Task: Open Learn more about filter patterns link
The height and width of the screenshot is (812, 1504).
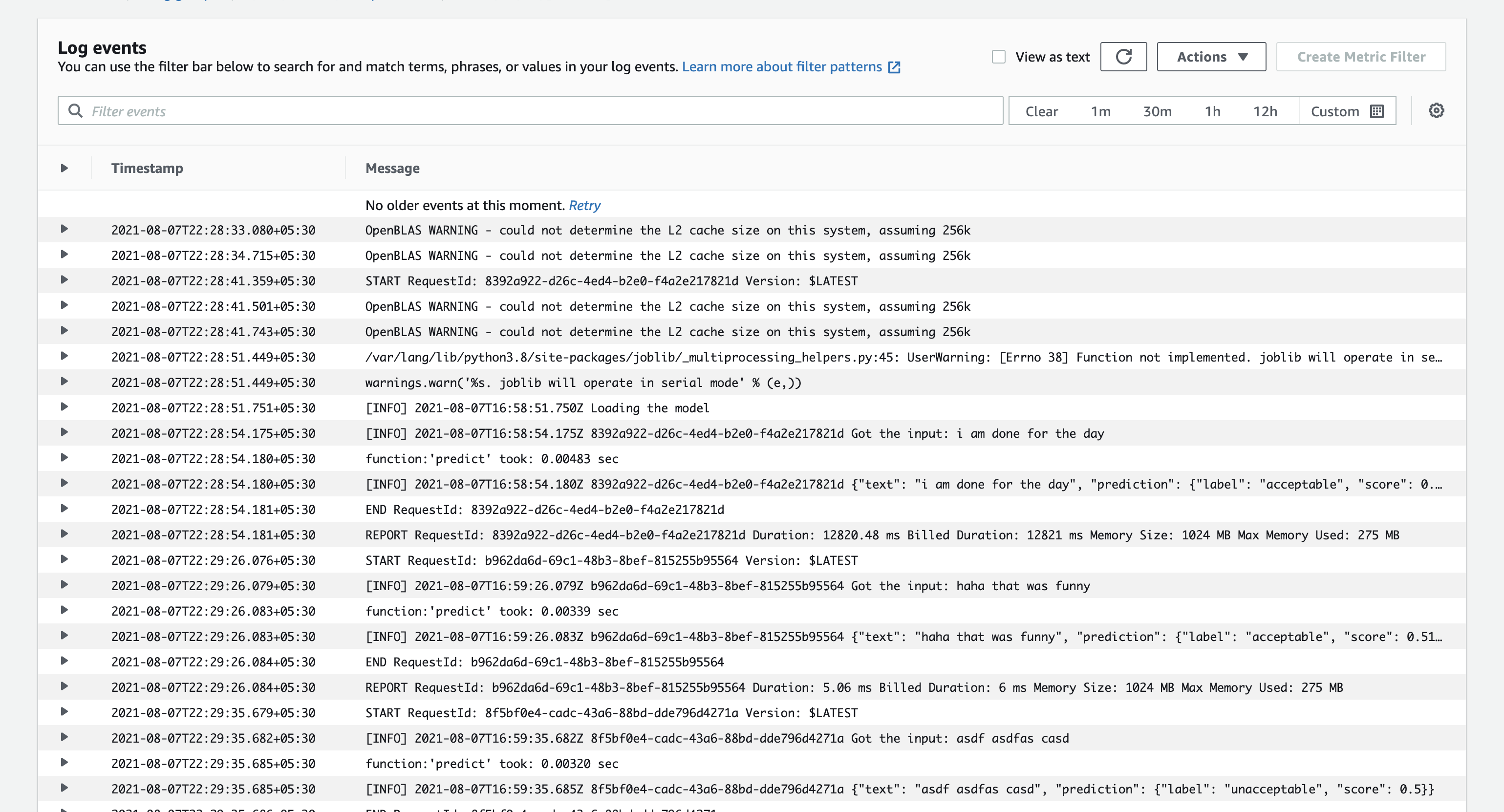Action: (781, 67)
